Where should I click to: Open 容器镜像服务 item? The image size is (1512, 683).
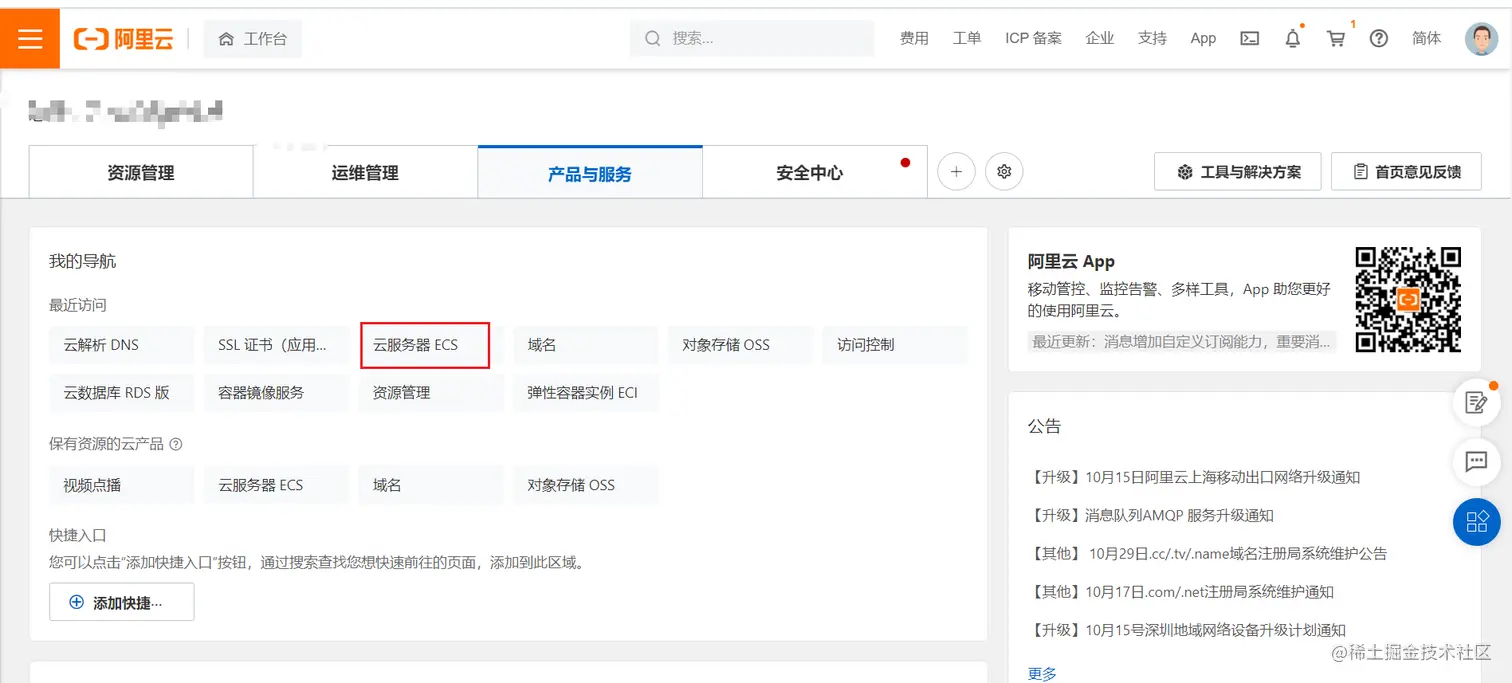point(277,393)
